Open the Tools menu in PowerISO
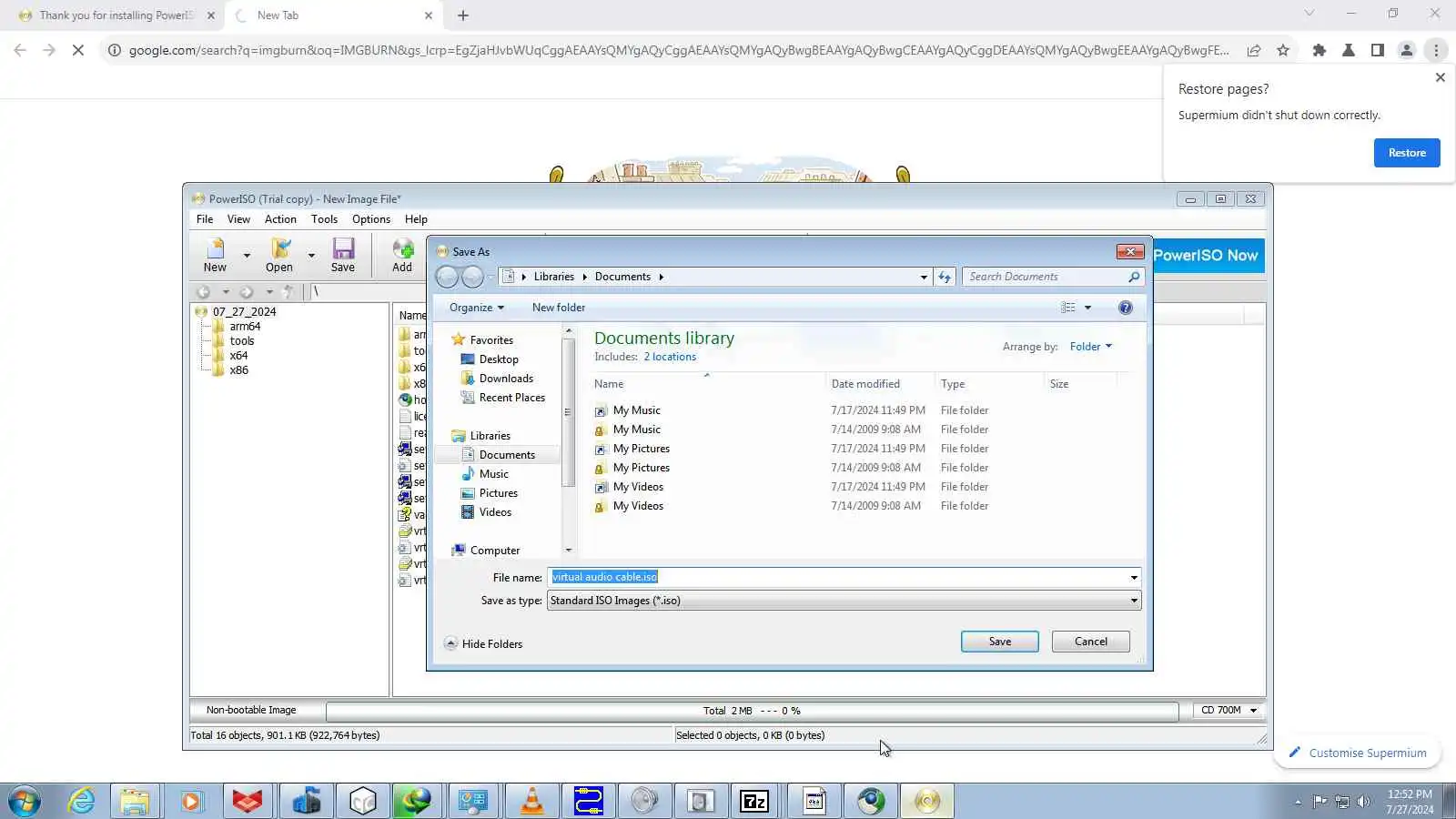Screen dimensions: 1456x819 324,219
